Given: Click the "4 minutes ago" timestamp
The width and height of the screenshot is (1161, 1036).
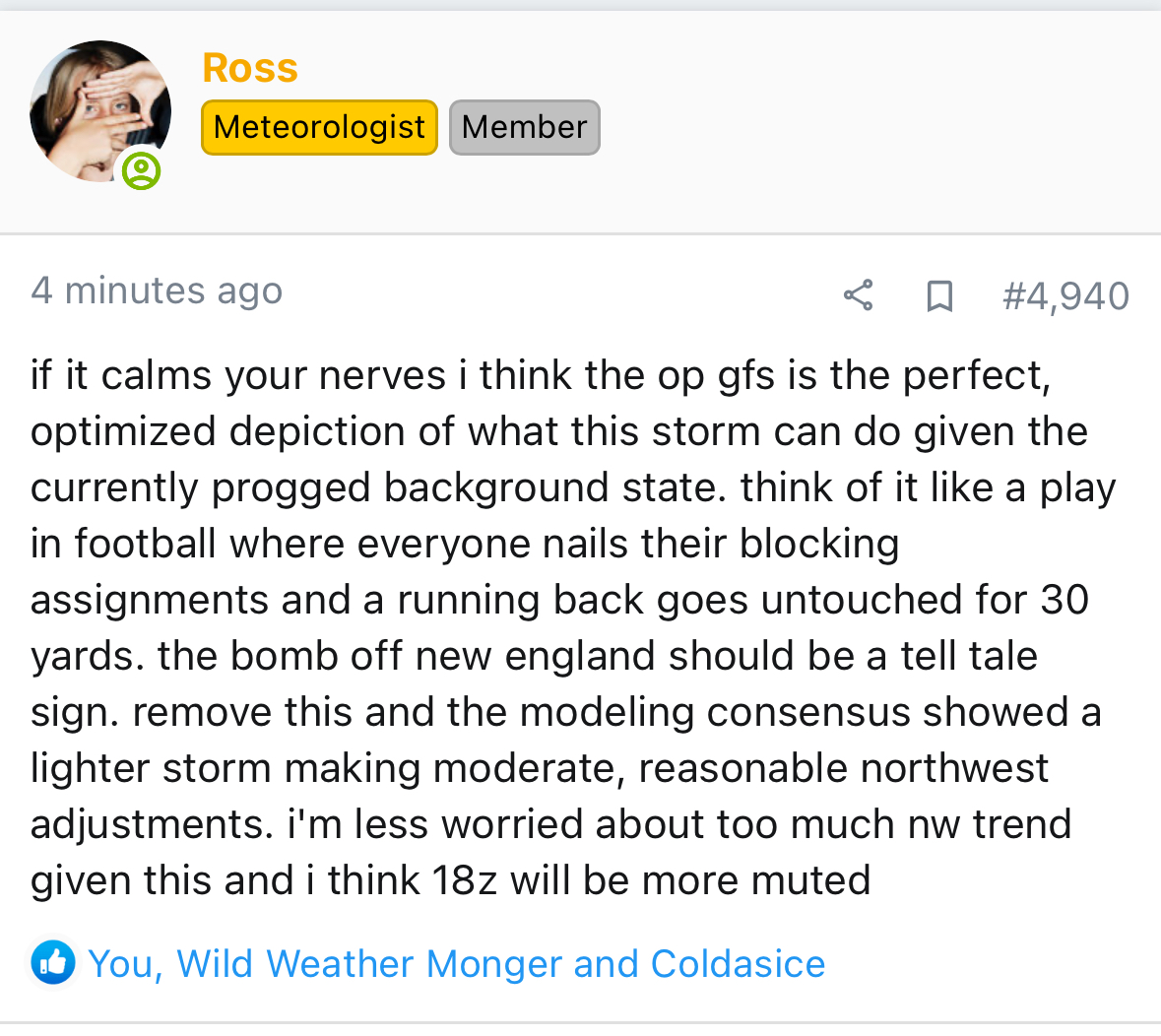Looking at the screenshot, I should point(157,291).
